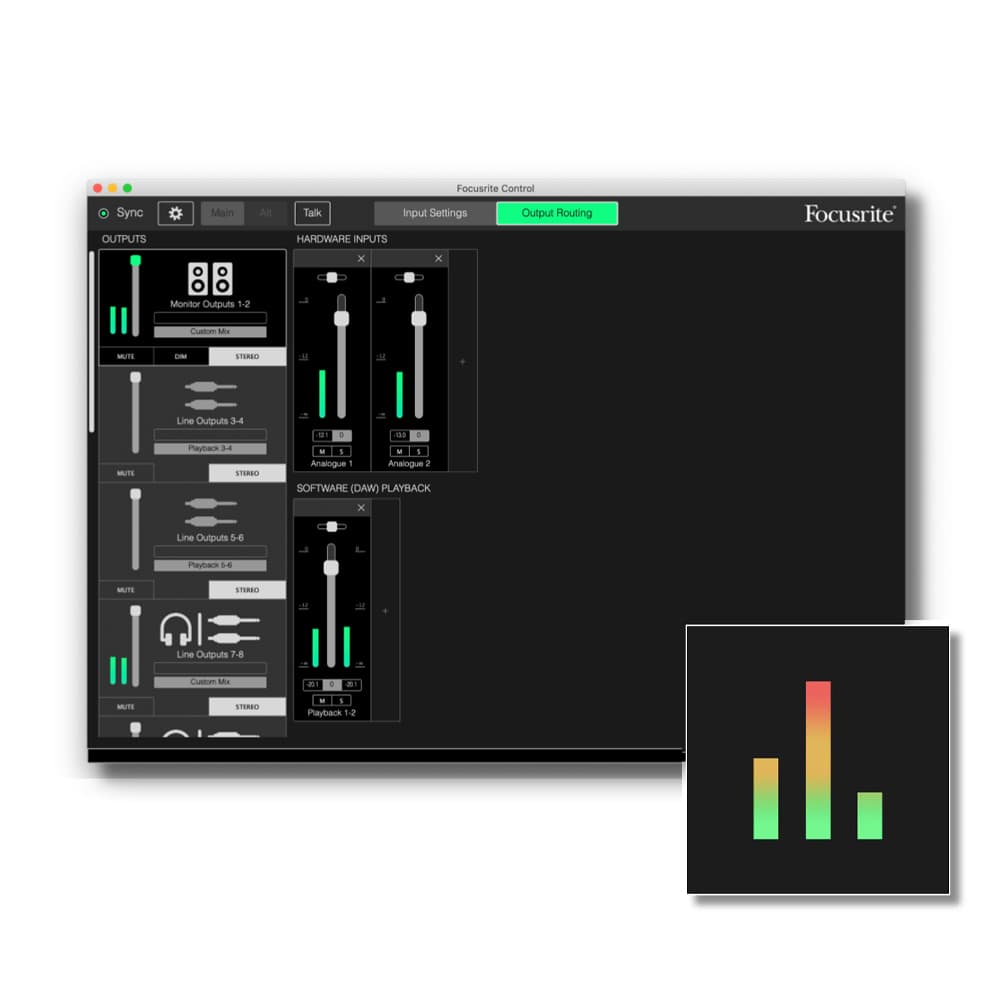
Task: Click the Playback 1-2 pan slider
Action: 332,527
